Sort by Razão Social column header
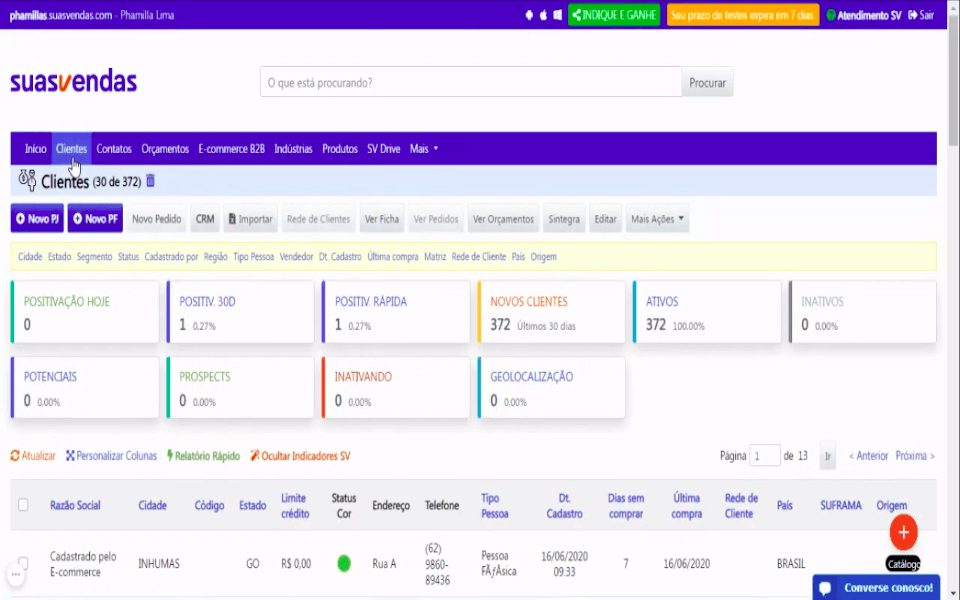The width and height of the screenshot is (960, 600). tap(75, 505)
